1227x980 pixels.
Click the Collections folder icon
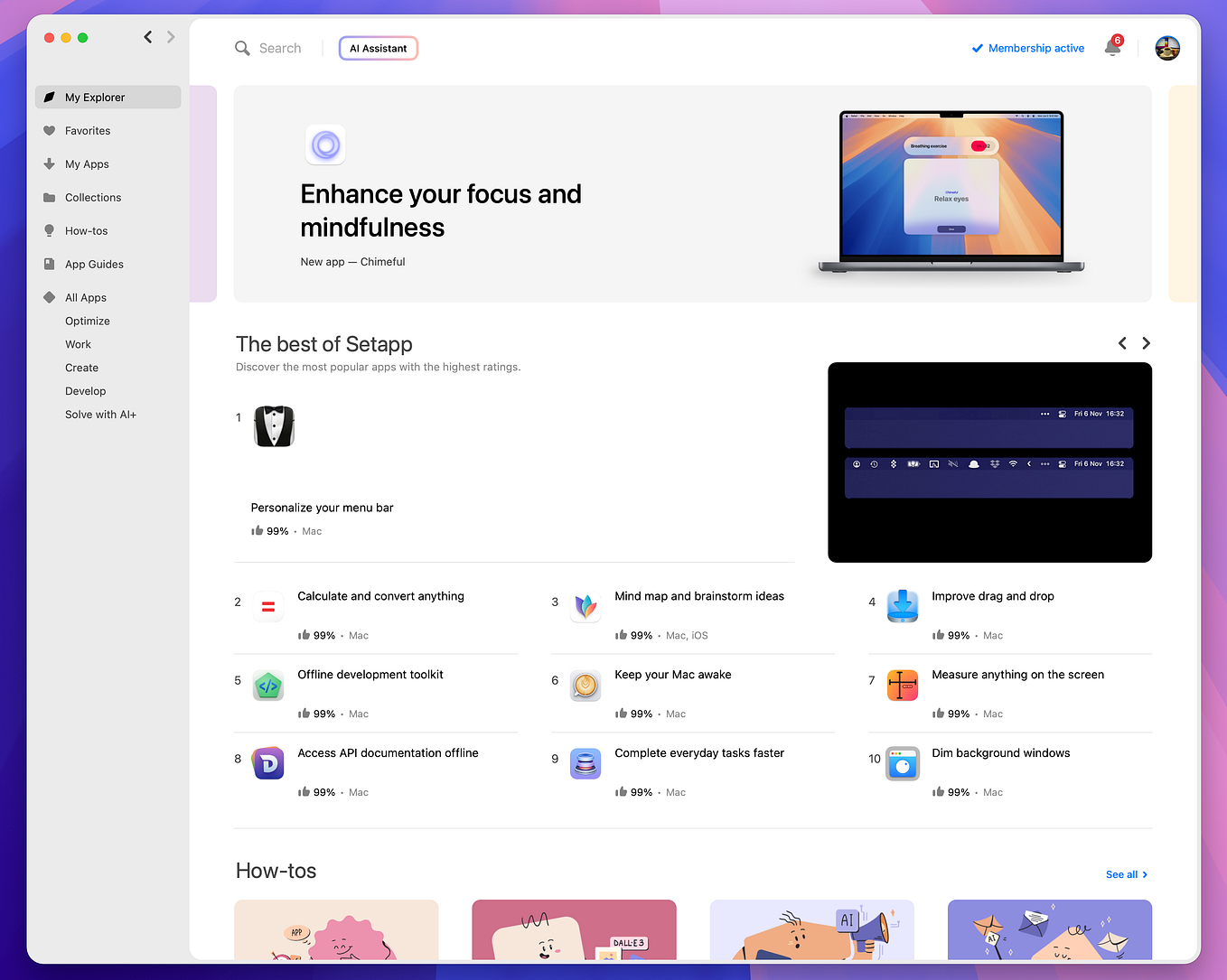coord(50,198)
